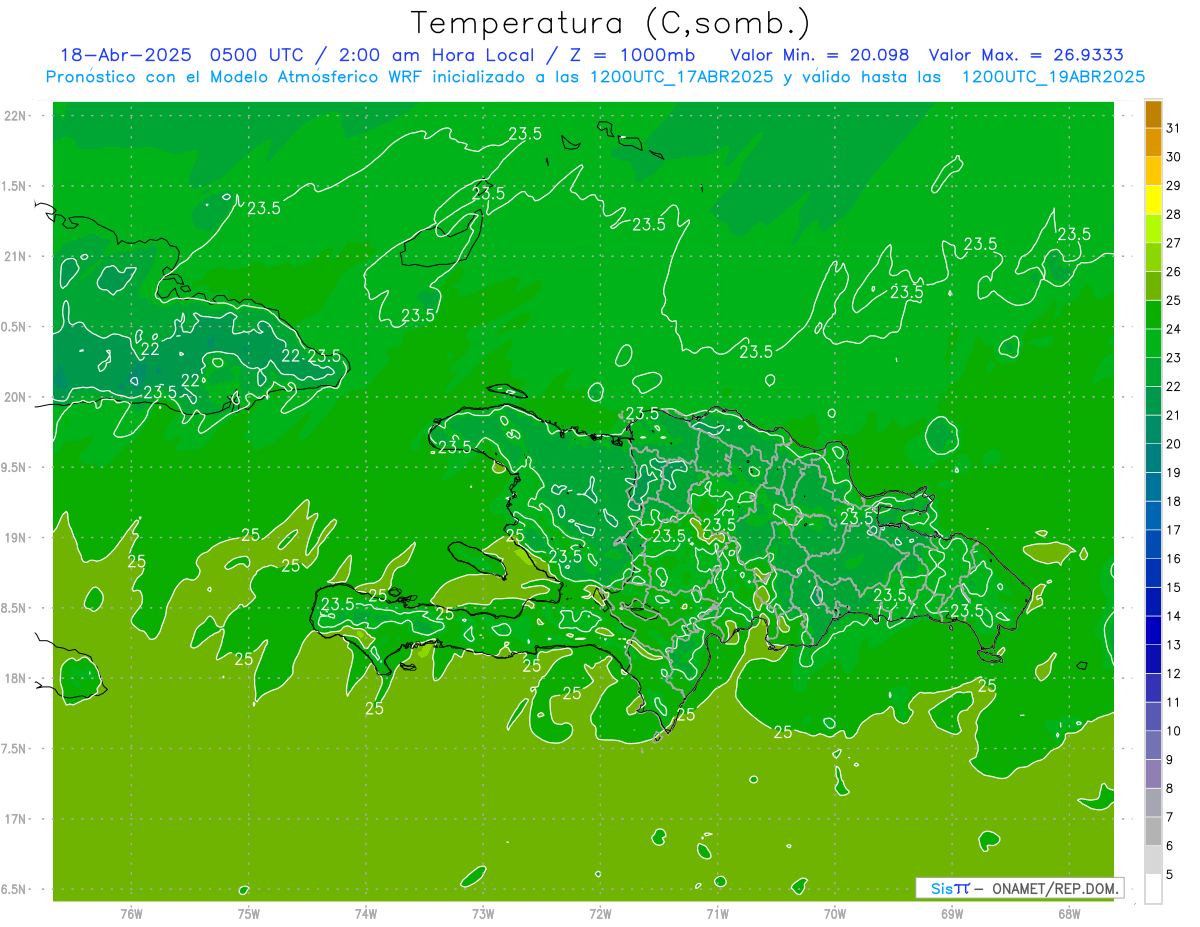Click the legend value '15'
This screenshot has height=927, width=1200.
[x=1174, y=588]
